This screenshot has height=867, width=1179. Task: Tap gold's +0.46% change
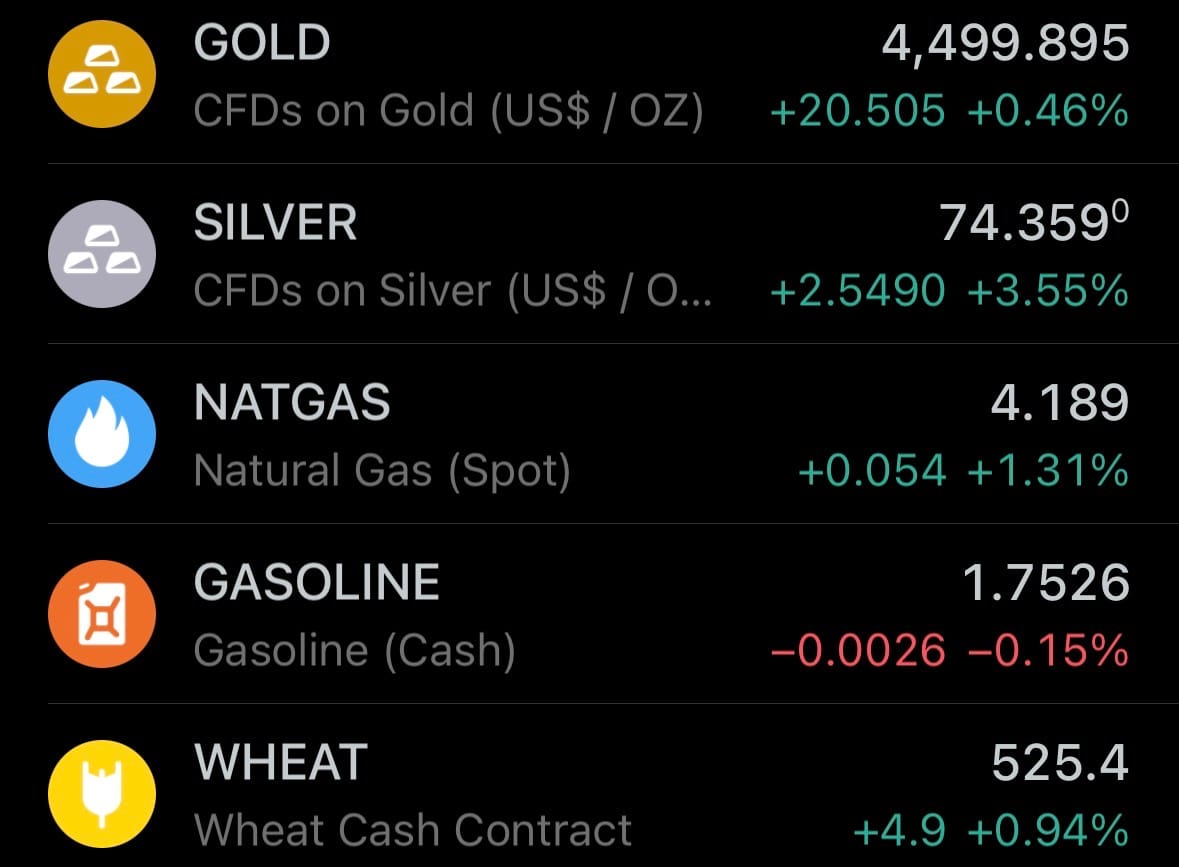[1048, 111]
